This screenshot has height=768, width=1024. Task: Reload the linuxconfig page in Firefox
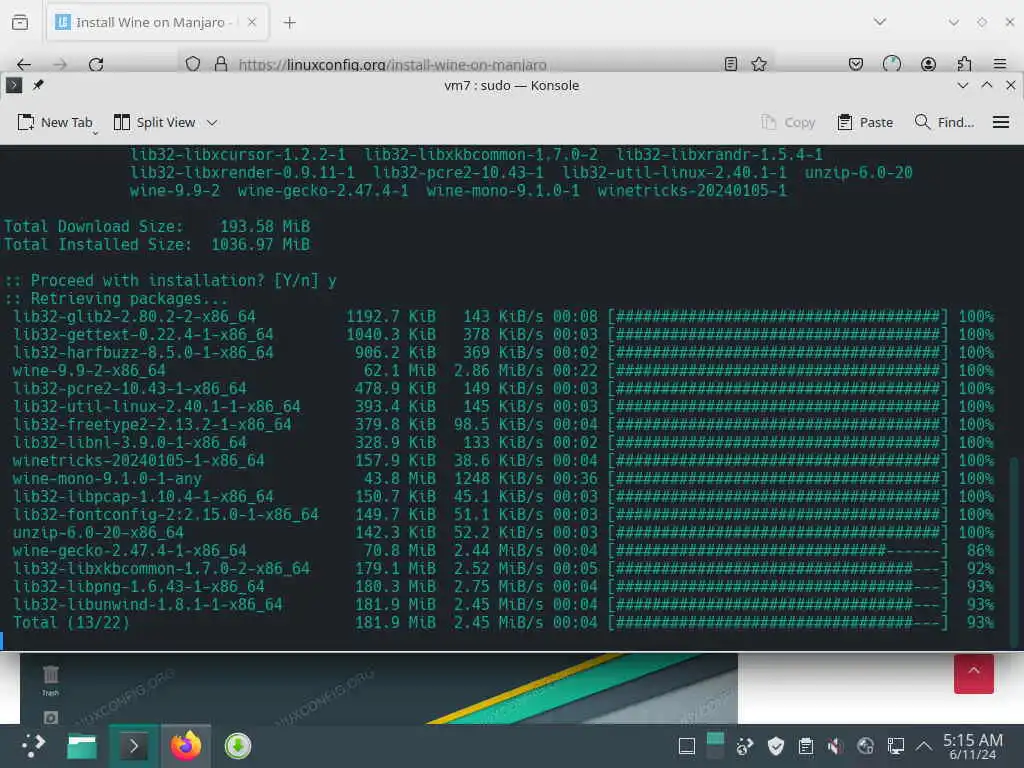(96, 64)
